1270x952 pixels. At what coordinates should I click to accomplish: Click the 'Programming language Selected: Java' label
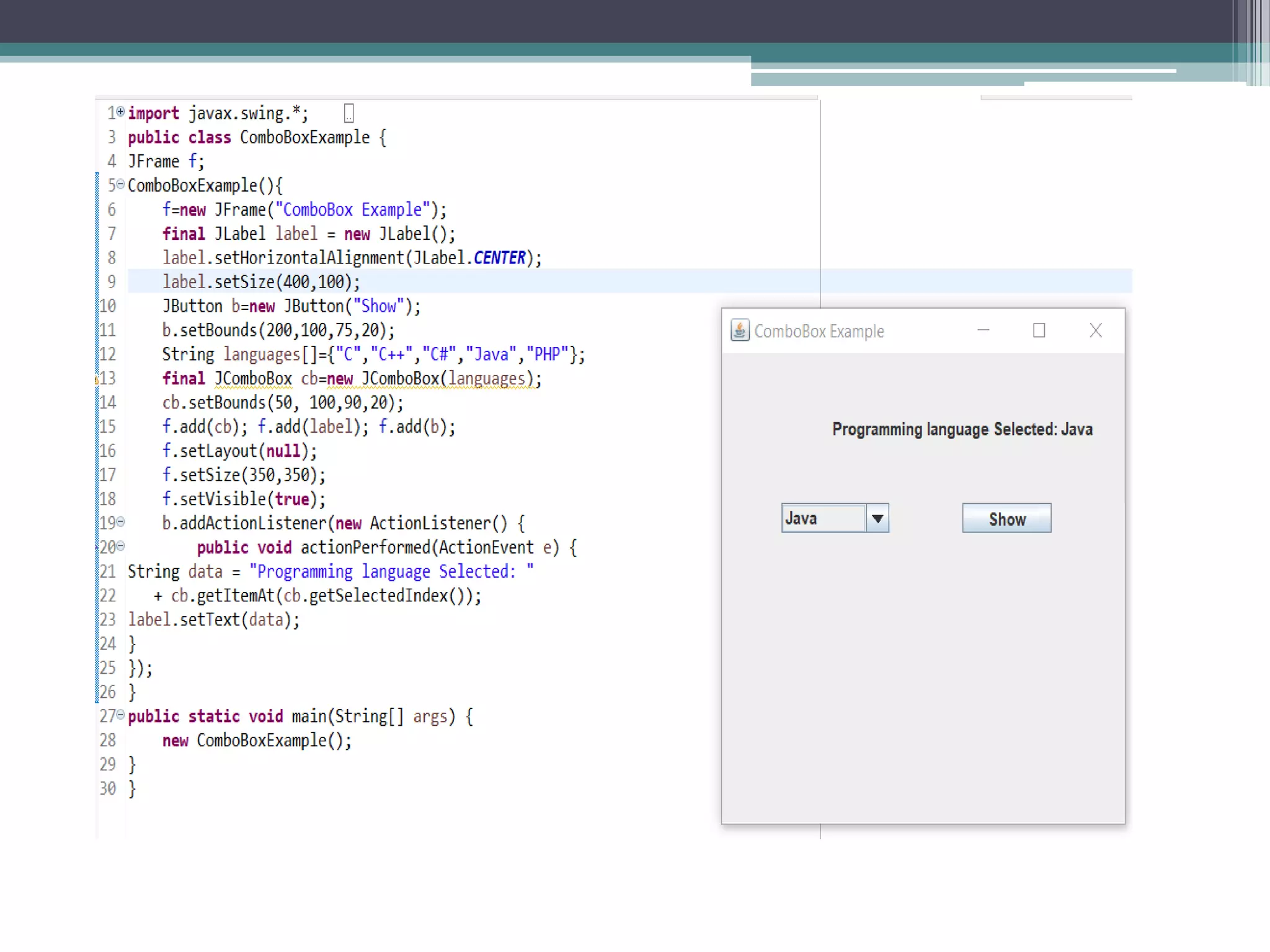click(x=962, y=429)
